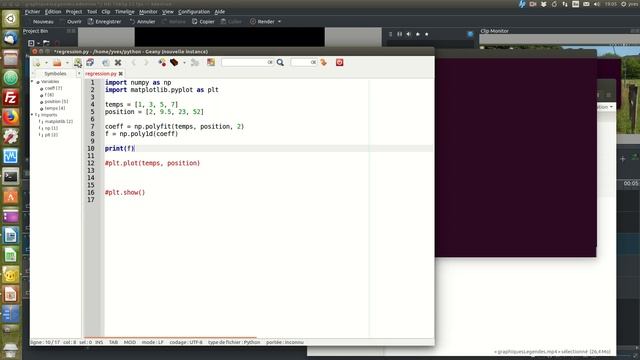Open Kdenlive Edition menu
This screenshot has height=360, width=640.
[x=53, y=12]
